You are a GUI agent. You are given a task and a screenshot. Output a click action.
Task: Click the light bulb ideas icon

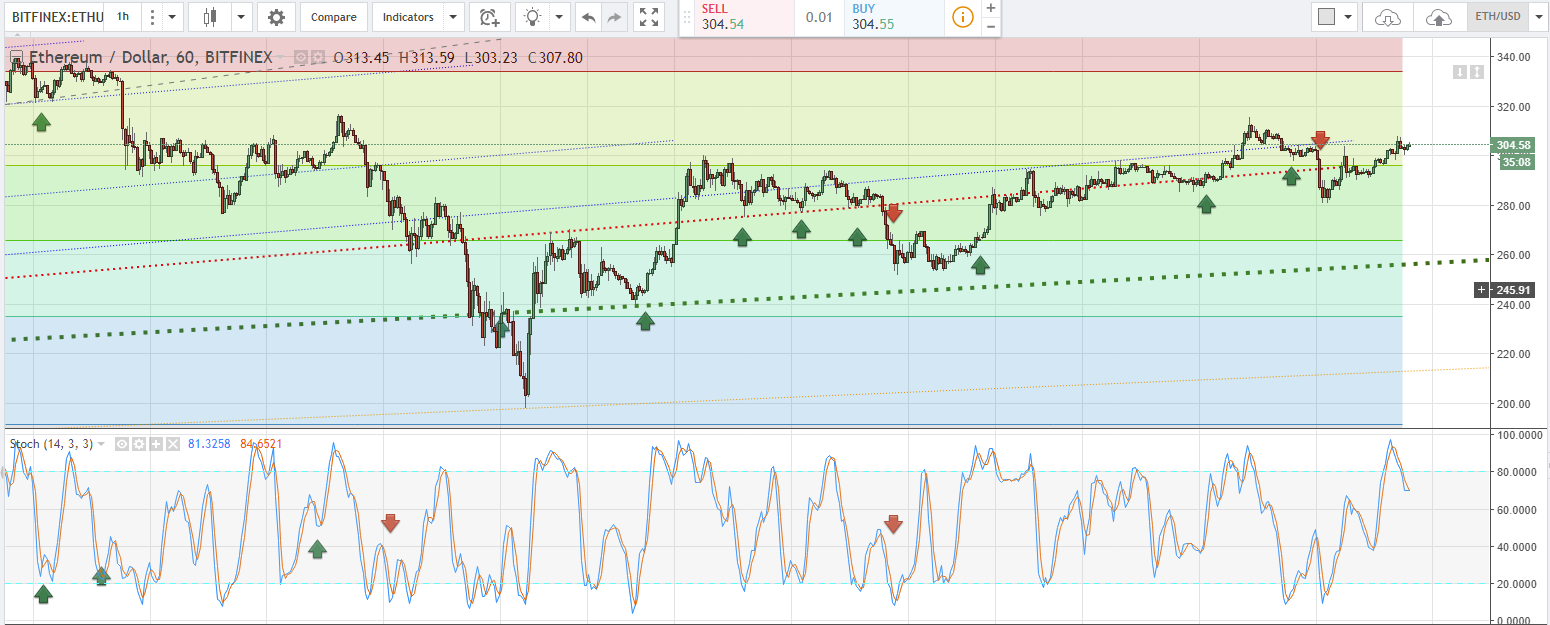532,17
